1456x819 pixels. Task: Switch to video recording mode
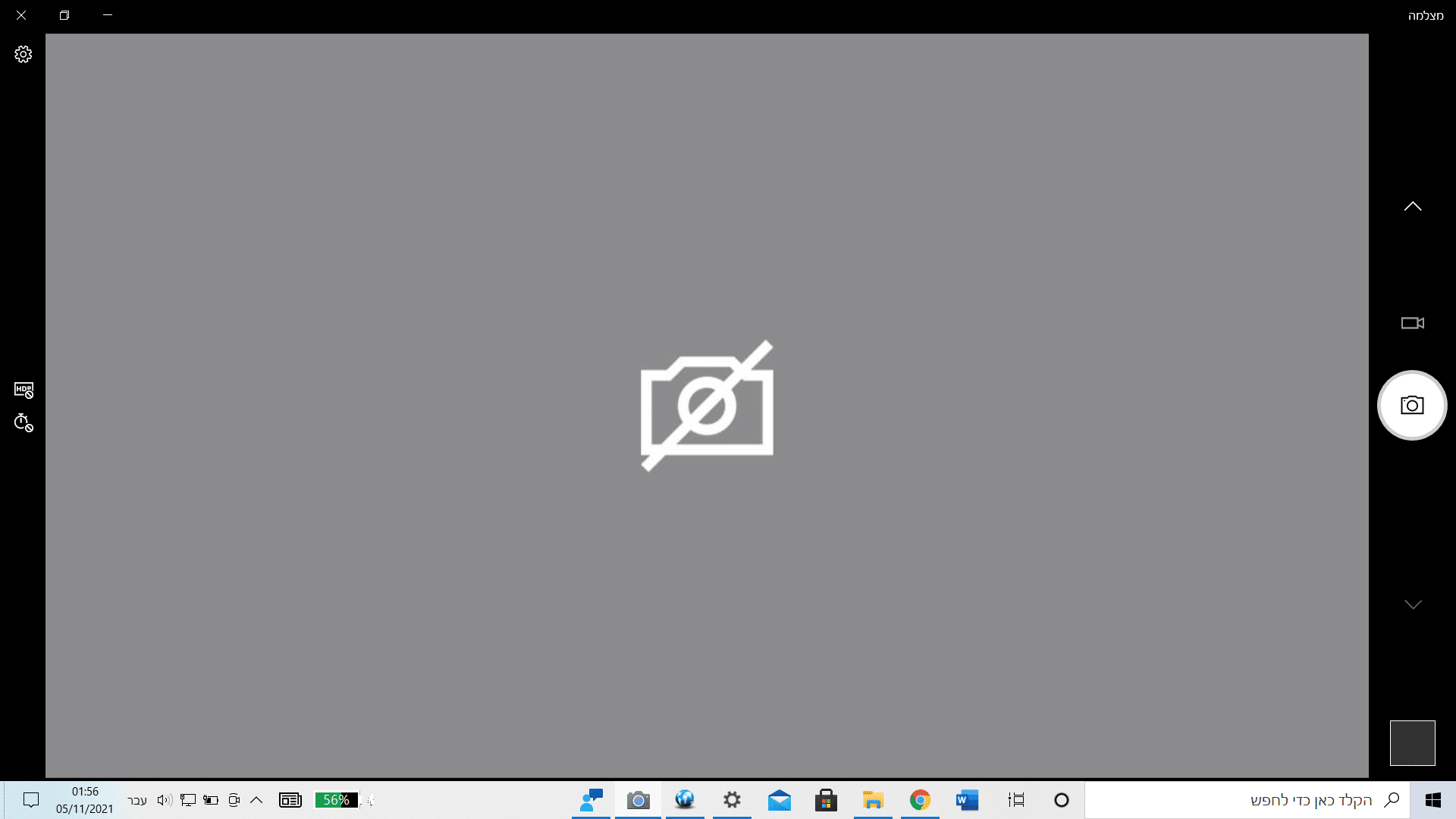pyautogui.click(x=1412, y=322)
